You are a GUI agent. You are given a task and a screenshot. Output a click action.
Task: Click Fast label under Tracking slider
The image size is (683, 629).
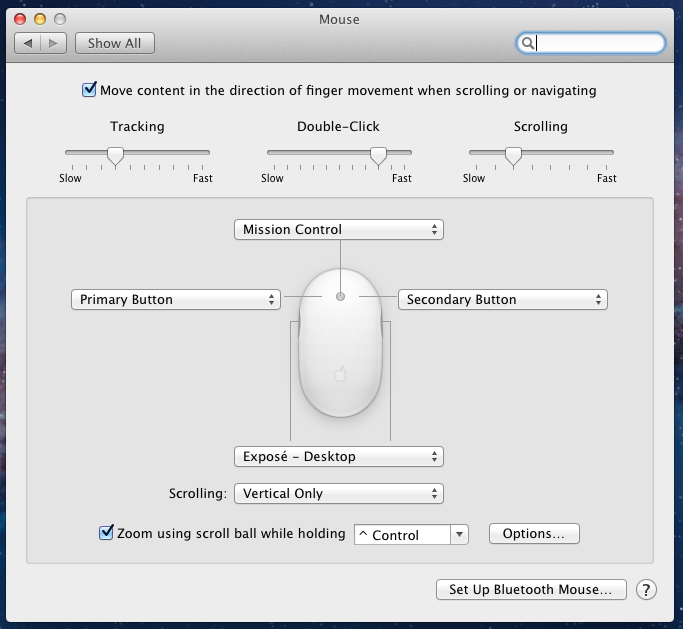(203, 178)
